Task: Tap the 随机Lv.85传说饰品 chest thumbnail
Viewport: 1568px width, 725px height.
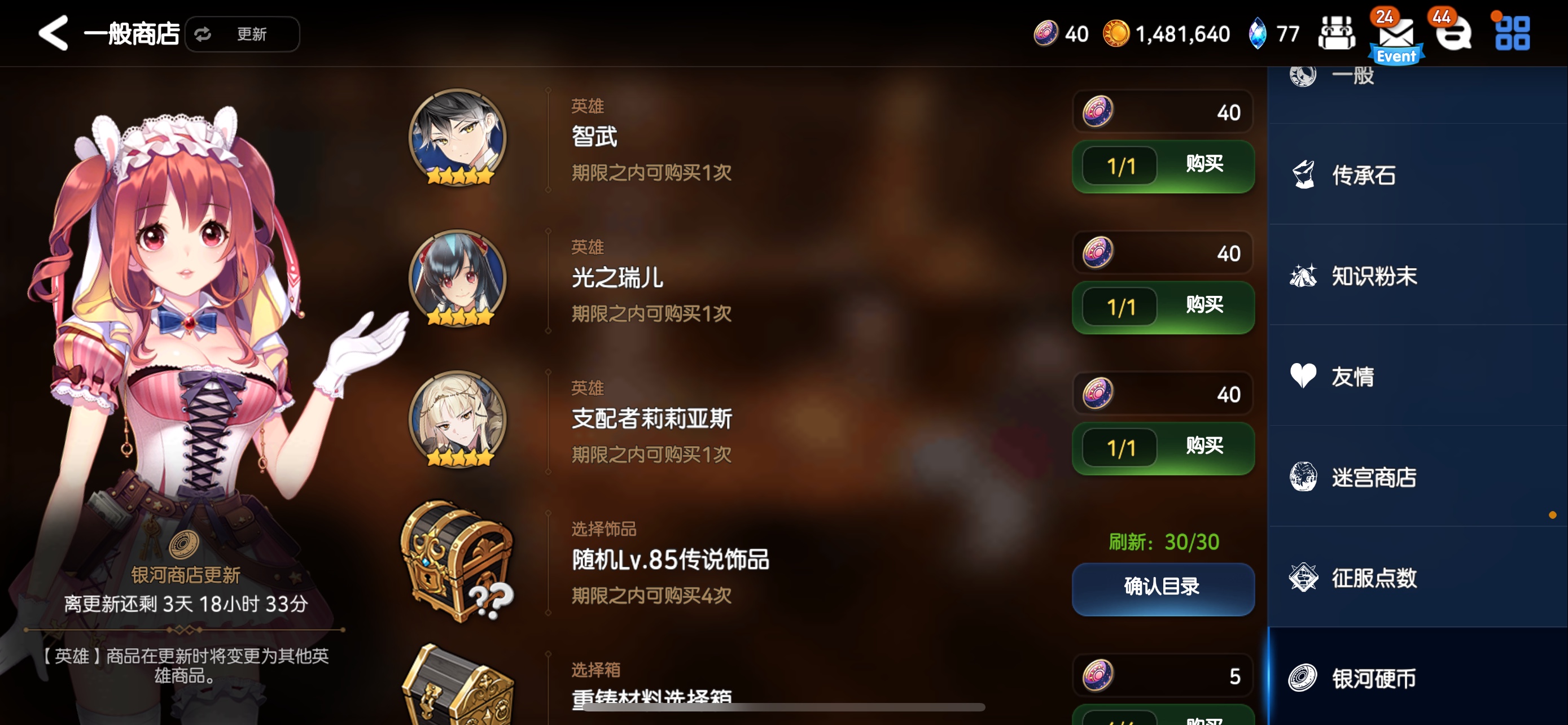Action: pyautogui.click(x=458, y=561)
